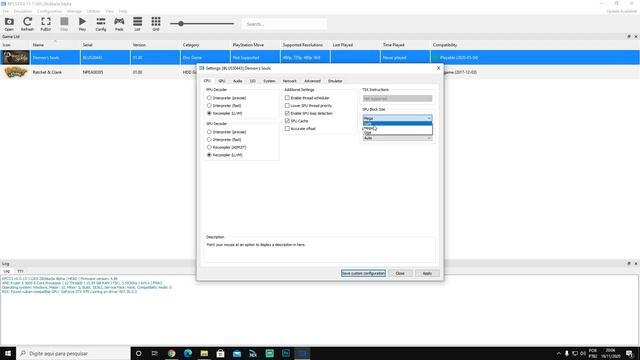Viewport: 640px width, 360px height.
Task: Select PPU Interpreter (precise) radio button
Action: [209, 98]
